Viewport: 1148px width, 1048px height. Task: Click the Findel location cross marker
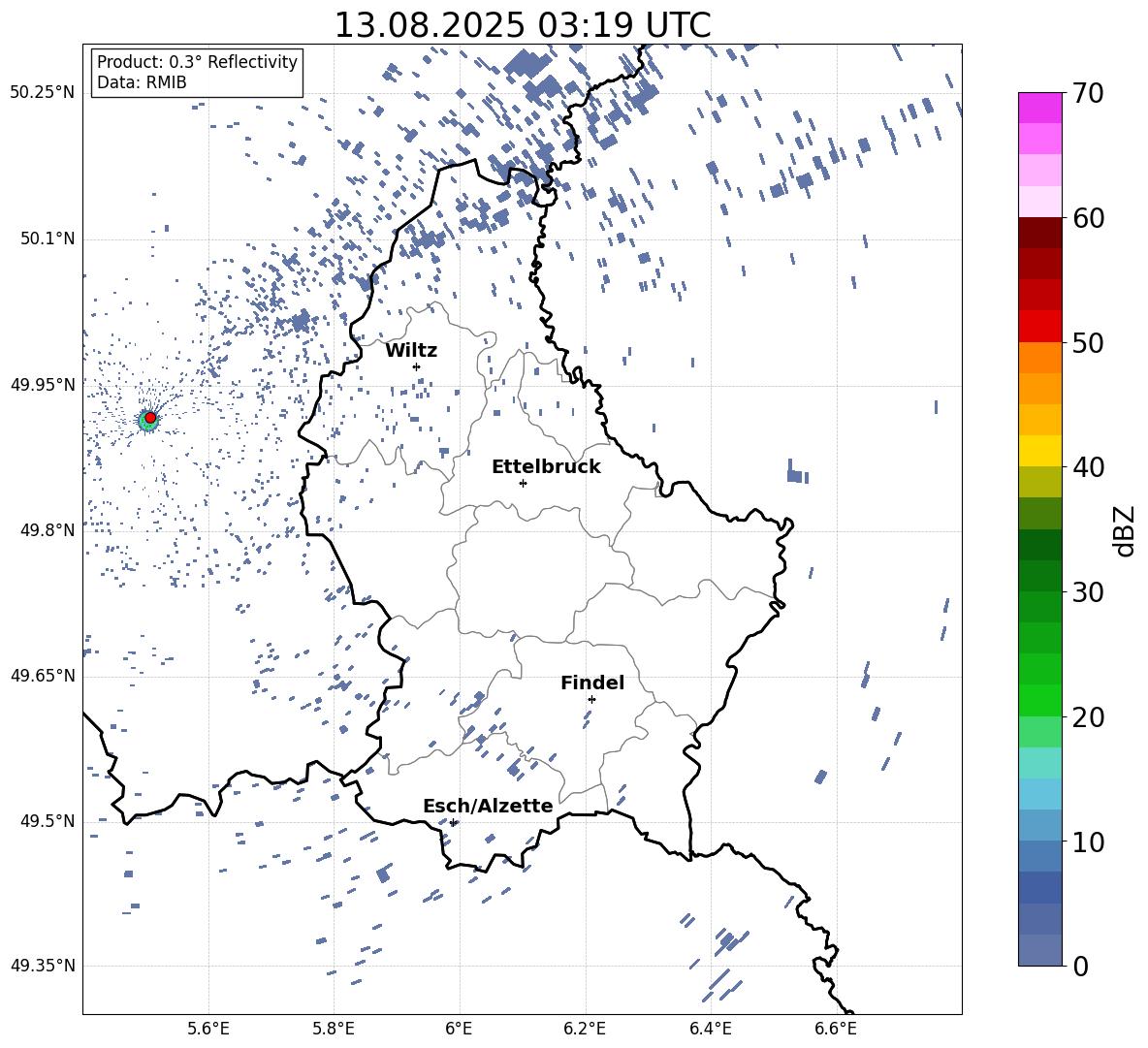591,700
